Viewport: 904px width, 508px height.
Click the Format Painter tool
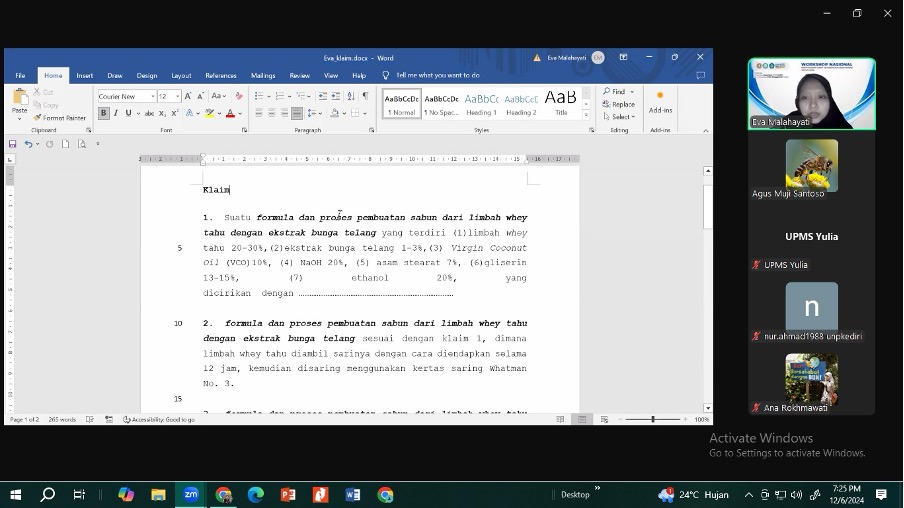(x=62, y=118)
